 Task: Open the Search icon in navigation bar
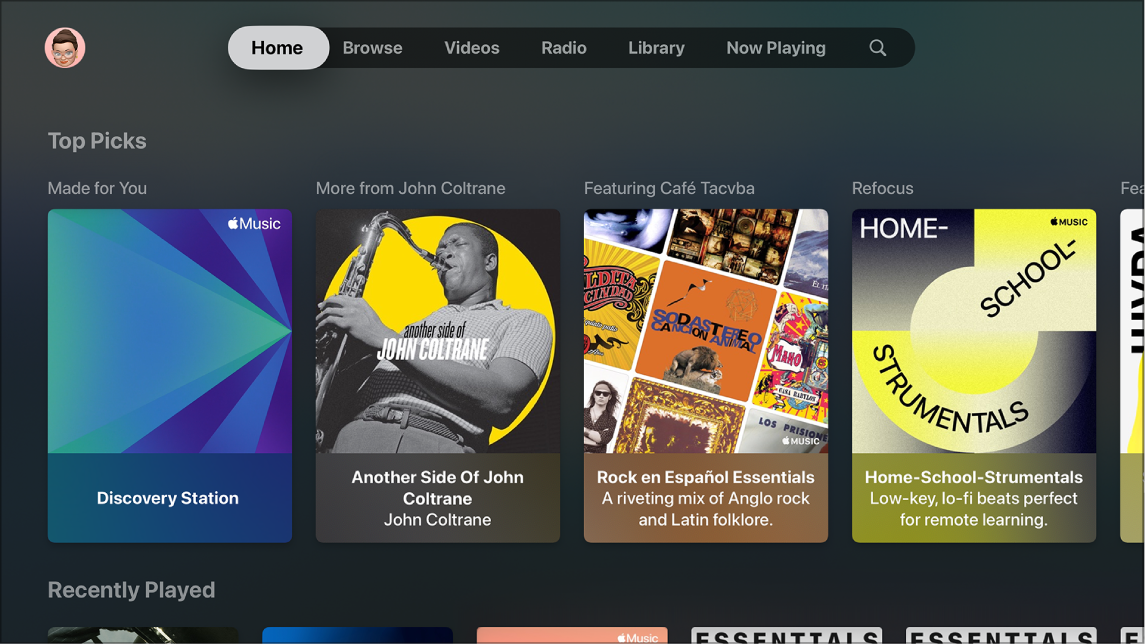click(877, 47)
